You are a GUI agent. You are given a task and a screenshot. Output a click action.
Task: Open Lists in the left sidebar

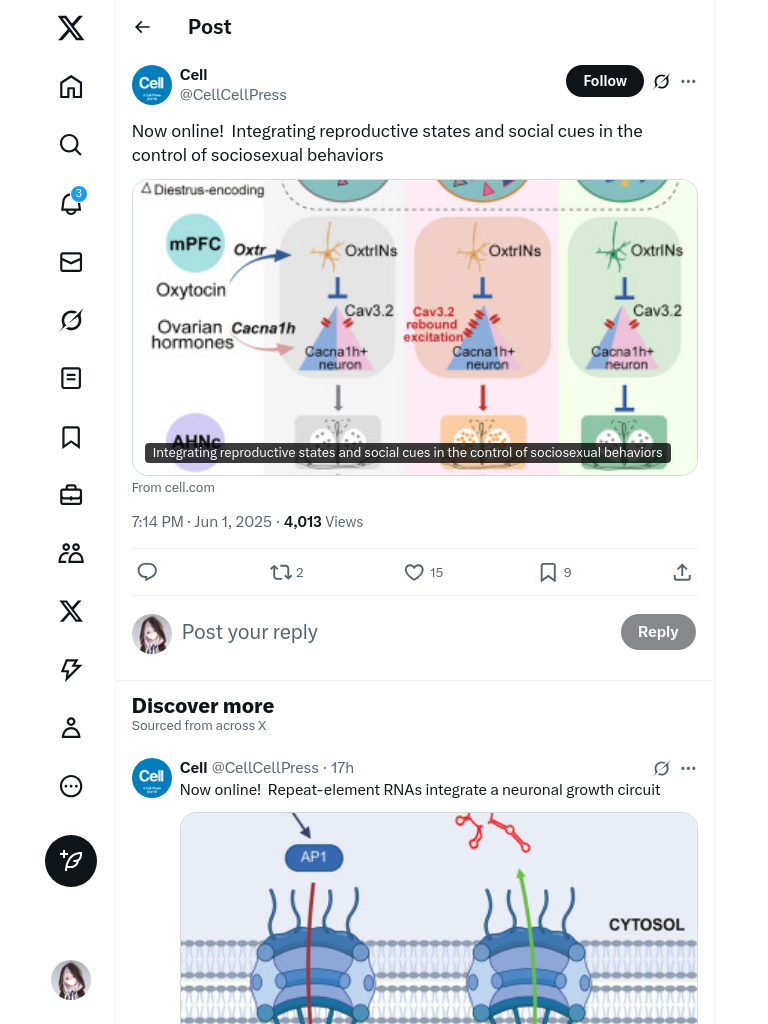click(71, 378)
